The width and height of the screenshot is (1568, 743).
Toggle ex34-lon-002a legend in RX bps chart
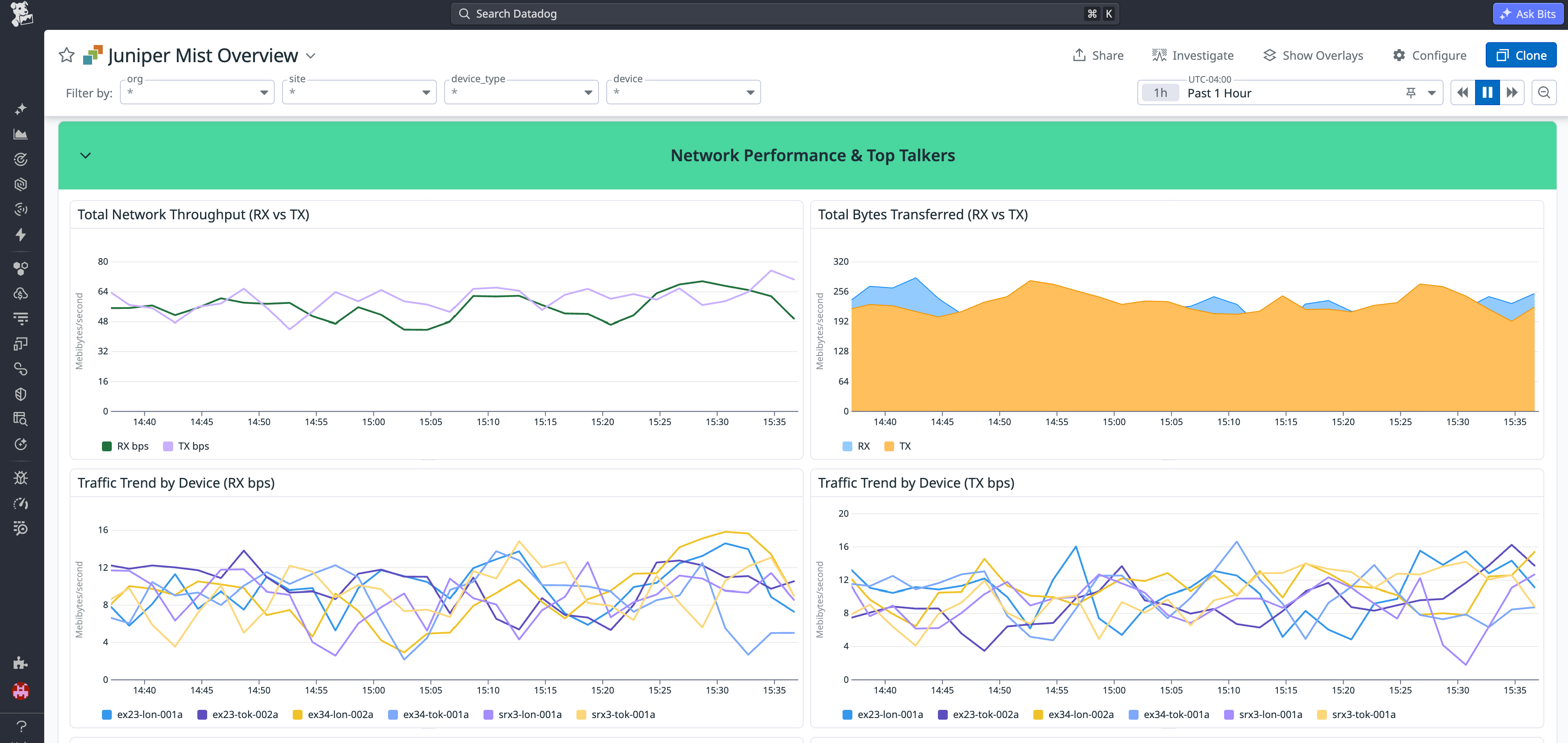click(332, 714)
